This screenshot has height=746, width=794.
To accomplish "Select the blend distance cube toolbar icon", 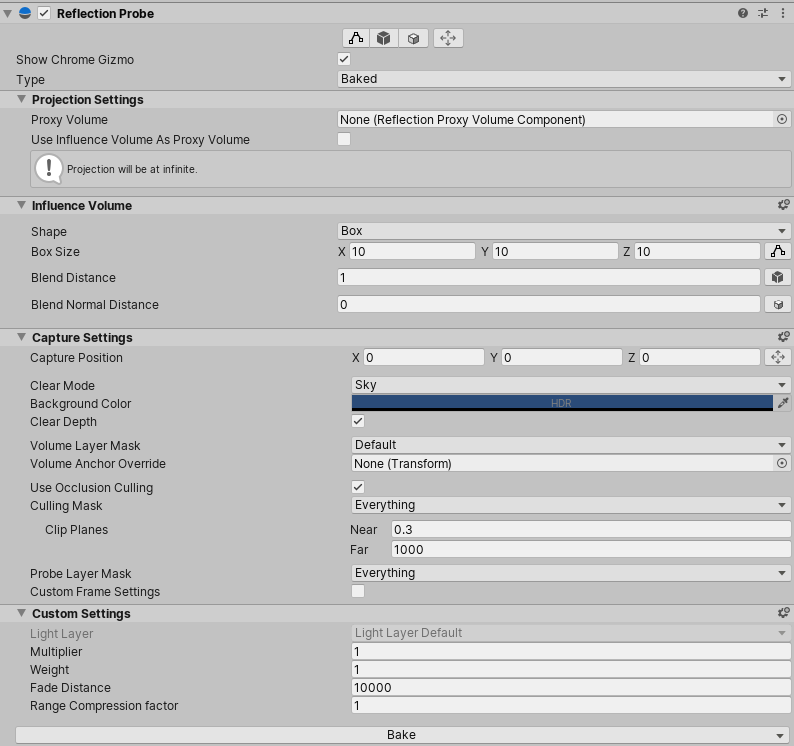I will 384,38.
